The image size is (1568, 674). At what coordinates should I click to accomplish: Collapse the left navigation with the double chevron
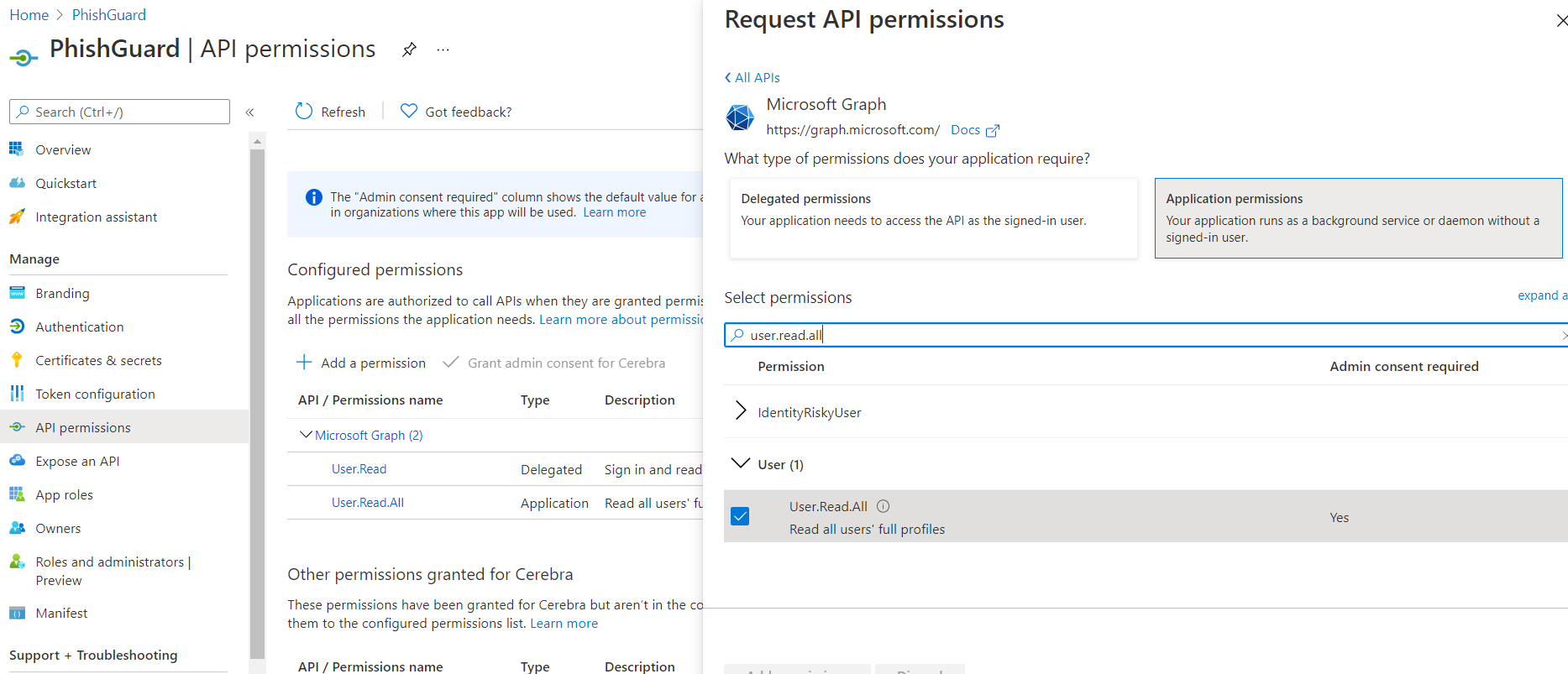click(x=249, y=112)
